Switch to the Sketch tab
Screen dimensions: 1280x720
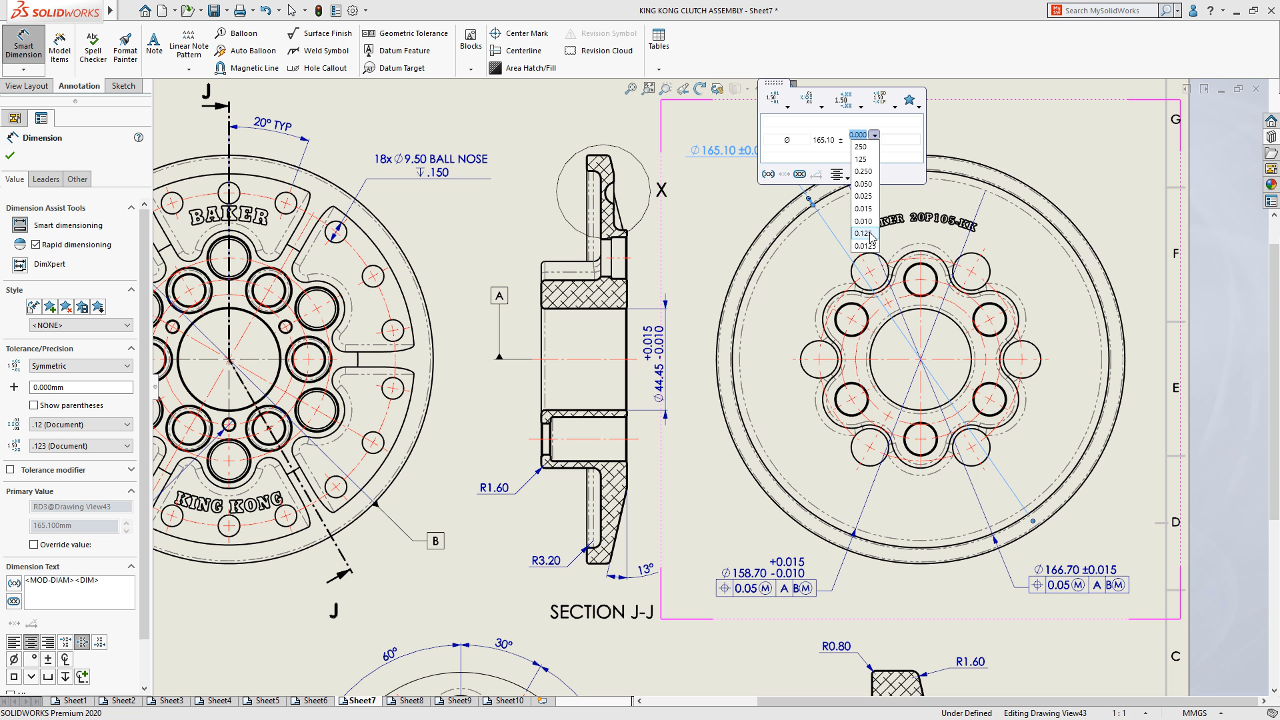point(124,86)
